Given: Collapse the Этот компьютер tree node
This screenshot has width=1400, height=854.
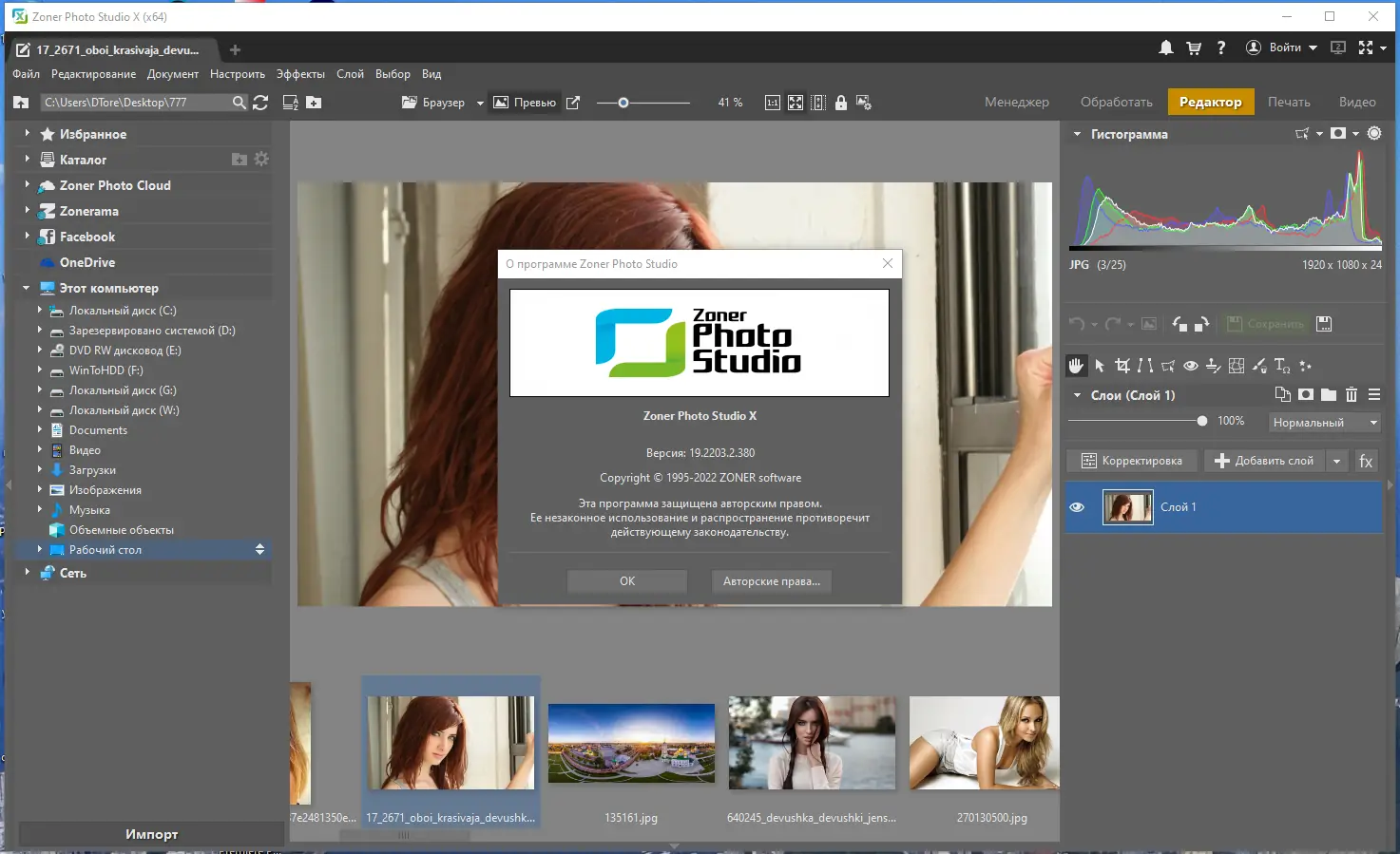Looking at the screenshot, I should 27,287.
